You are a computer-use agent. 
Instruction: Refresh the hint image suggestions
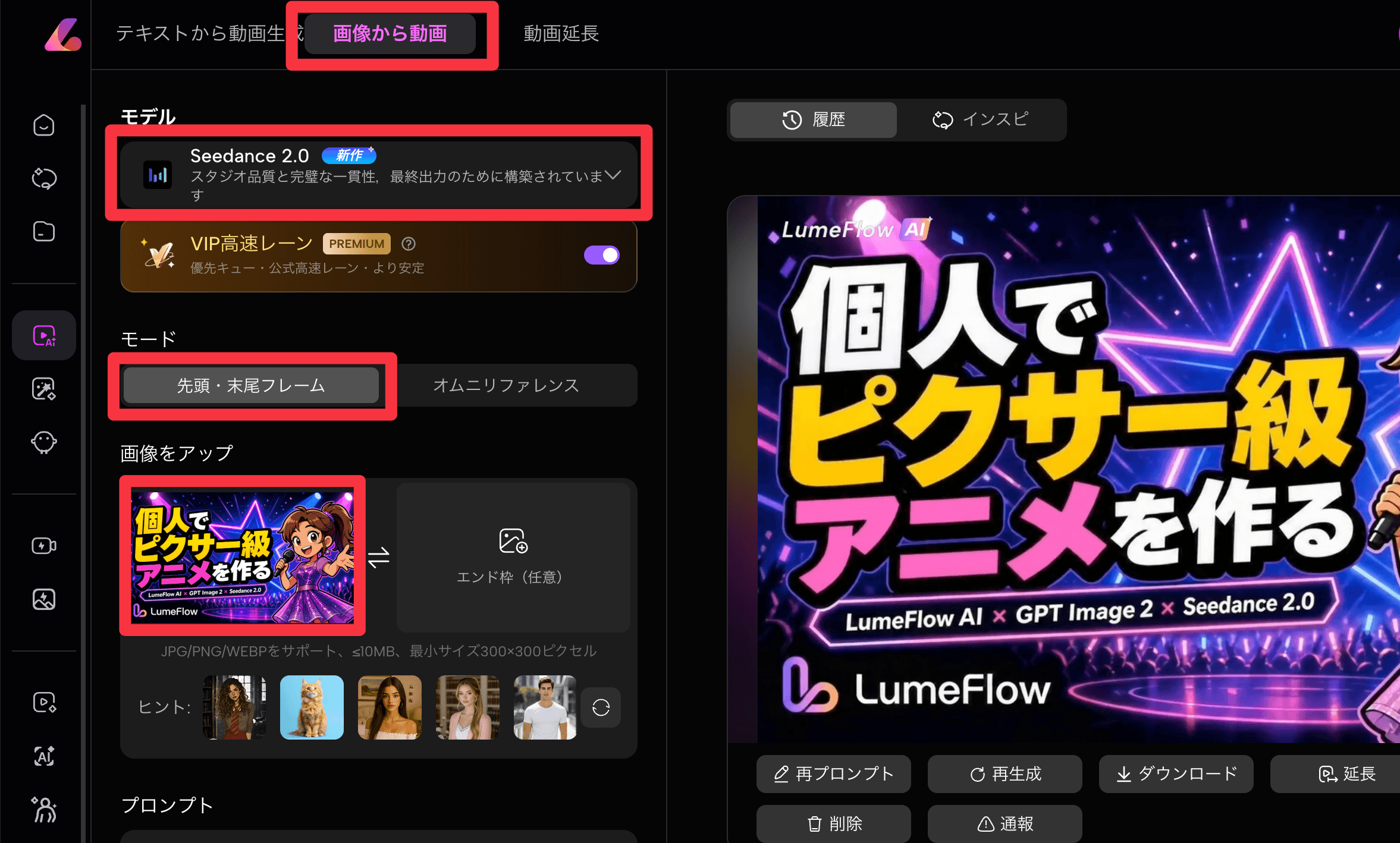[601, 707]
